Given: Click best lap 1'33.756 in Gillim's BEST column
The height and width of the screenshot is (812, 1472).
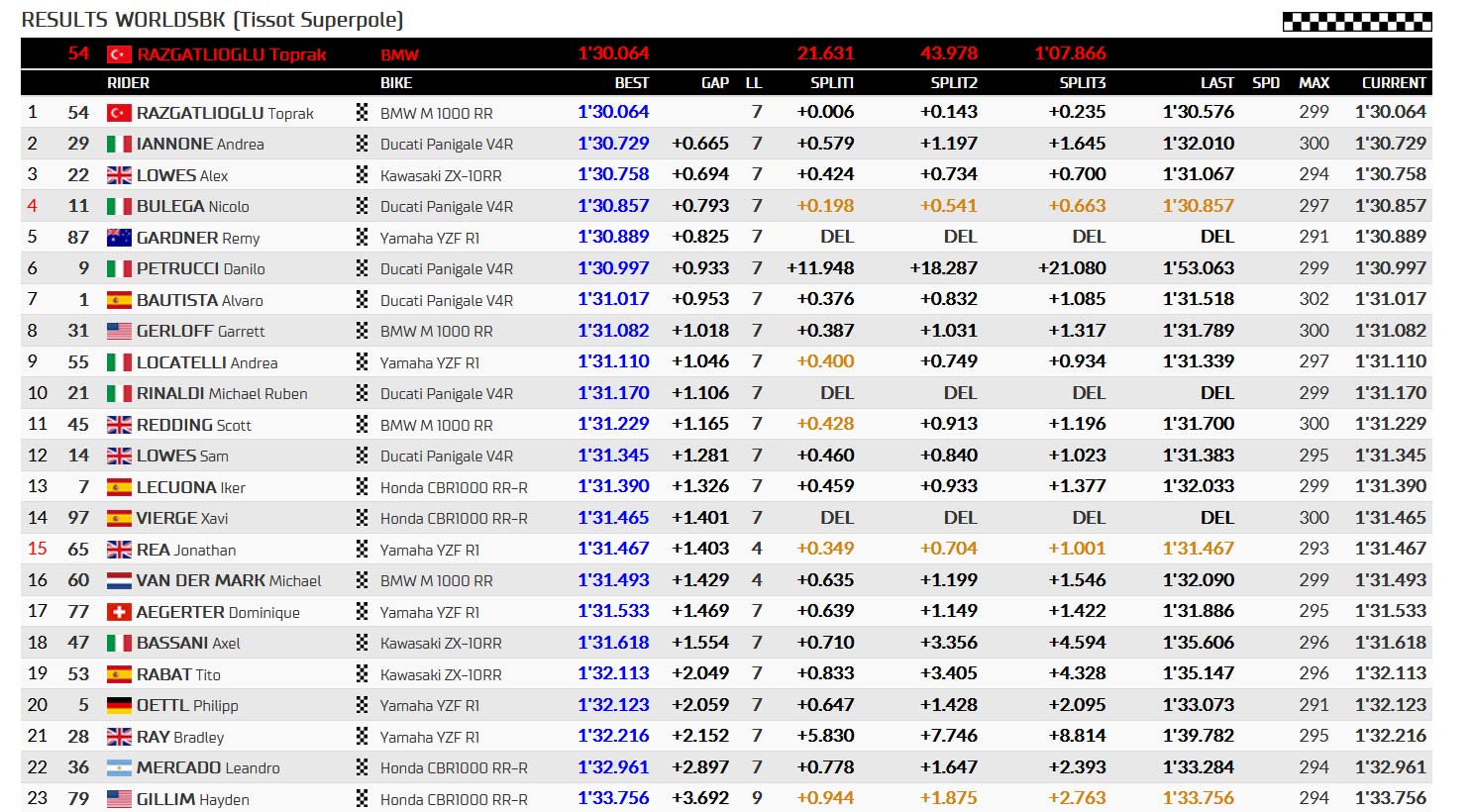Looking at the screenshot, I should click(x=613, y=798).
